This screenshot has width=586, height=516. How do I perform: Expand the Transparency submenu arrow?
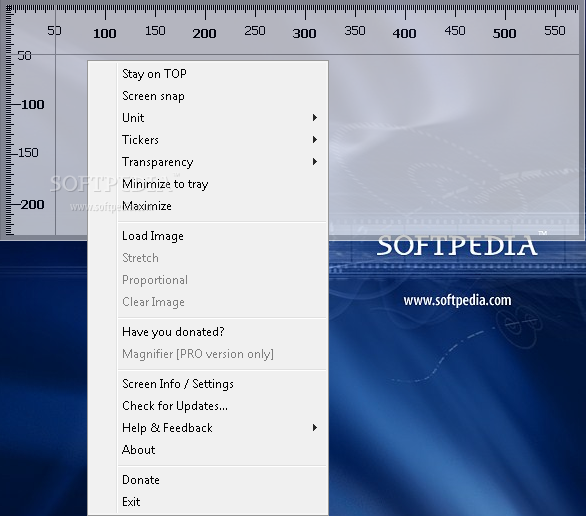click(x=315, y=161)
